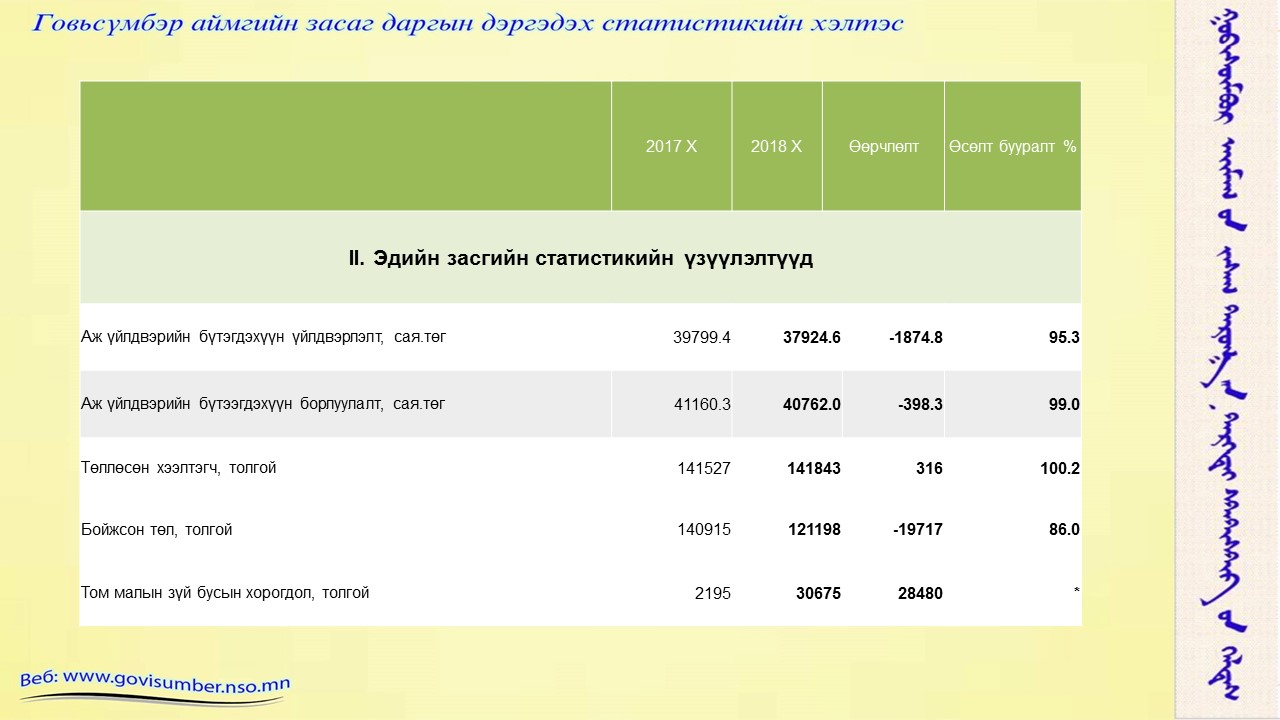The width and height of the screenshot is (1280, 720).
Task: Click the Өөрчлөлт column header
Action: 883,146
